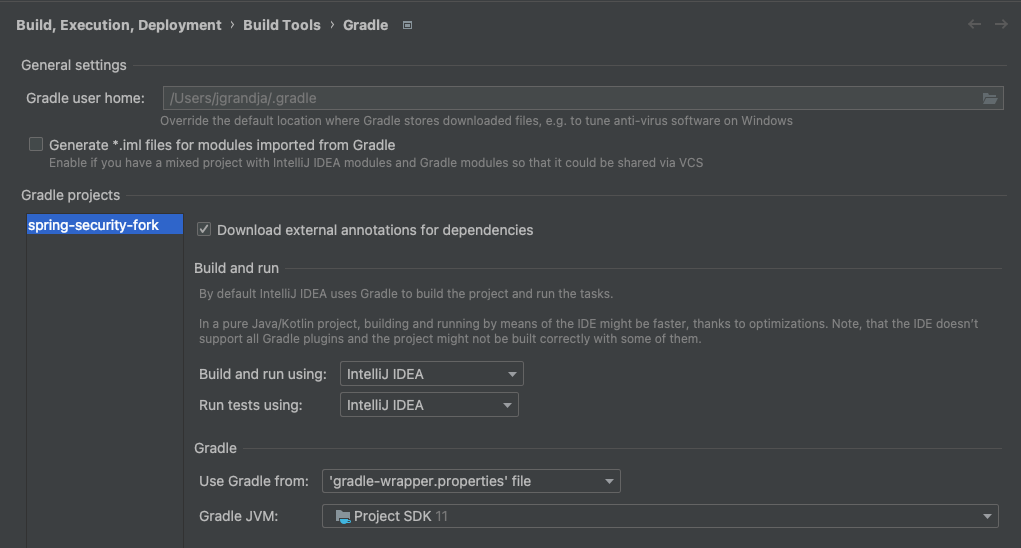
Task: Focus the Gradle user home path field
Action: (x=570, y=98)
